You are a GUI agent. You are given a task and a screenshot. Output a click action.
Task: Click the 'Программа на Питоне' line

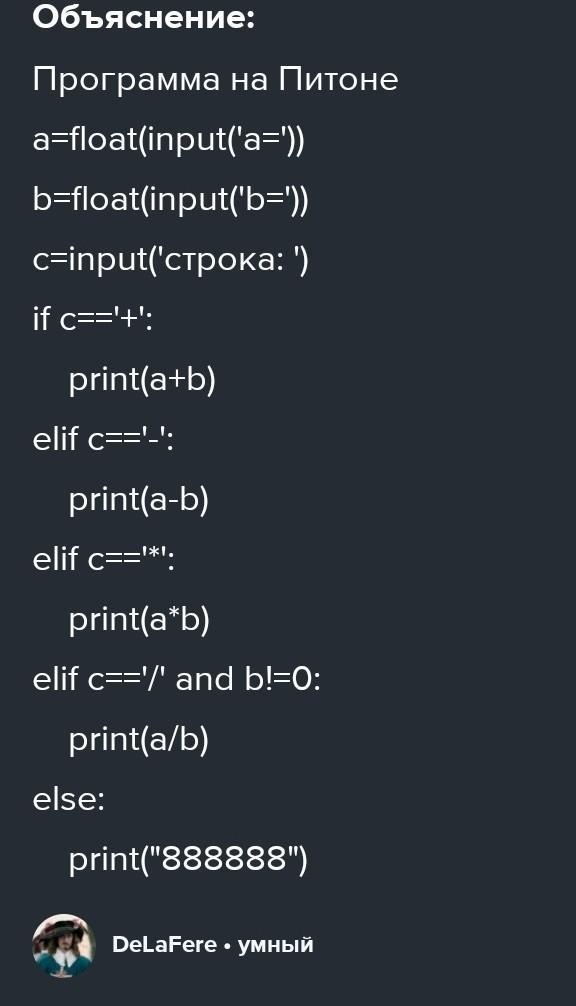pos(216,80)
